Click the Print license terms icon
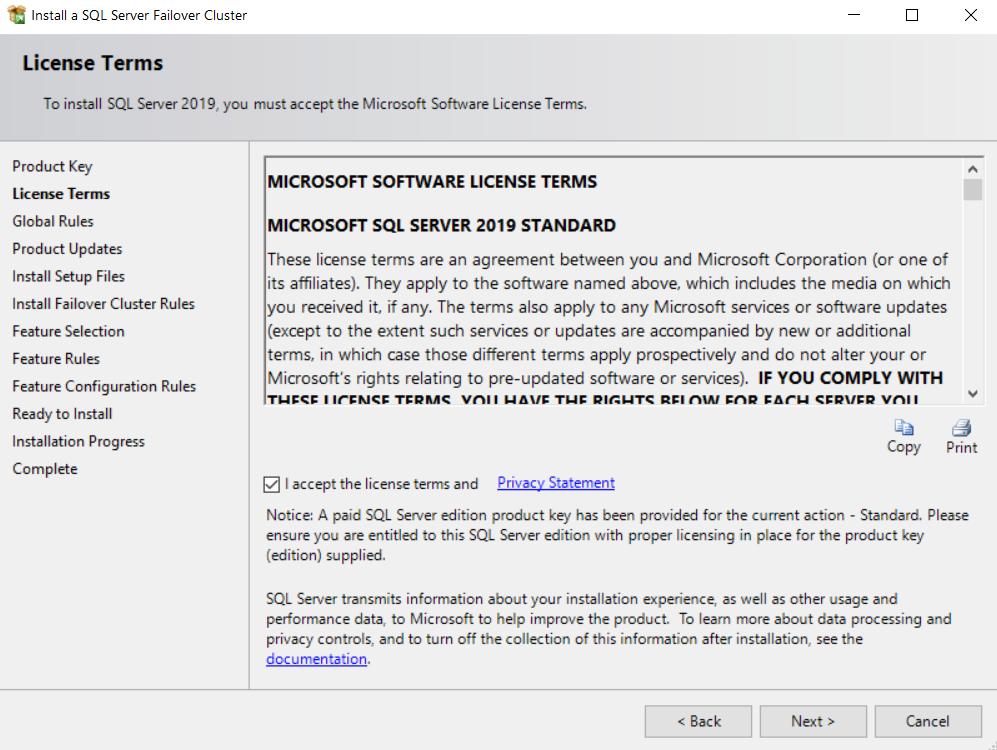 [x=961, y=427]
